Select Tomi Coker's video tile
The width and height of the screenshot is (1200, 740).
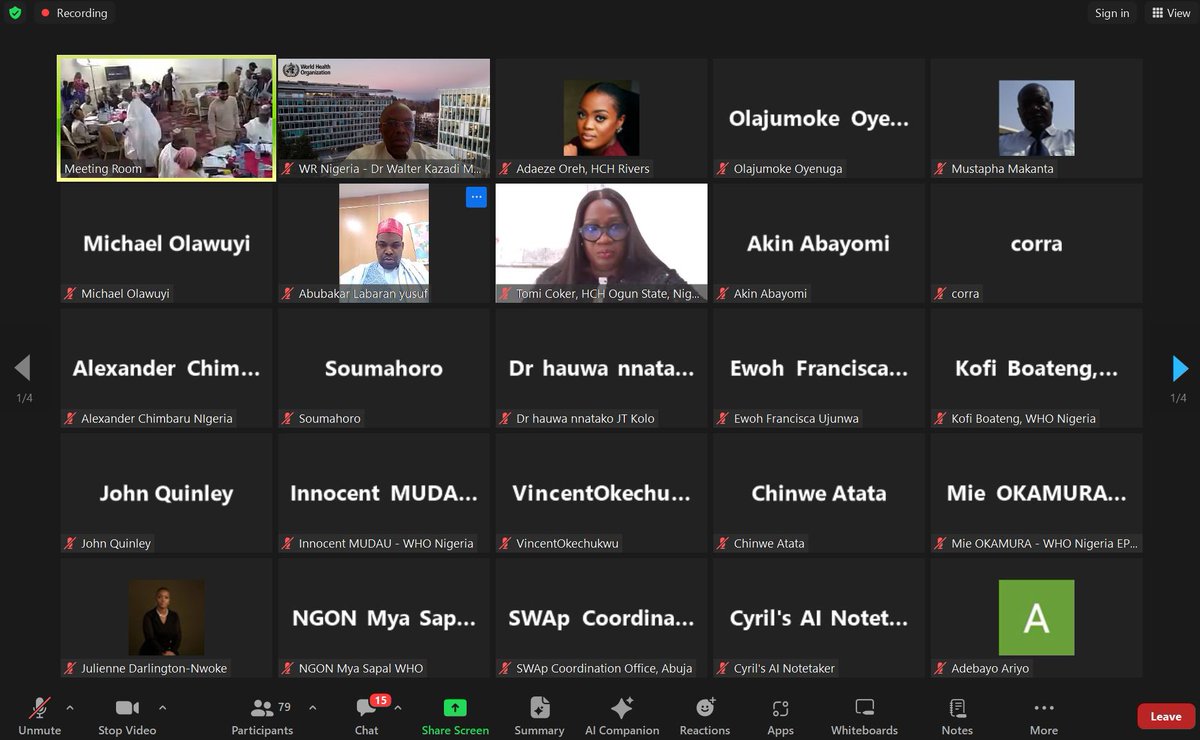pyautogui.click(x=602, y=243)
